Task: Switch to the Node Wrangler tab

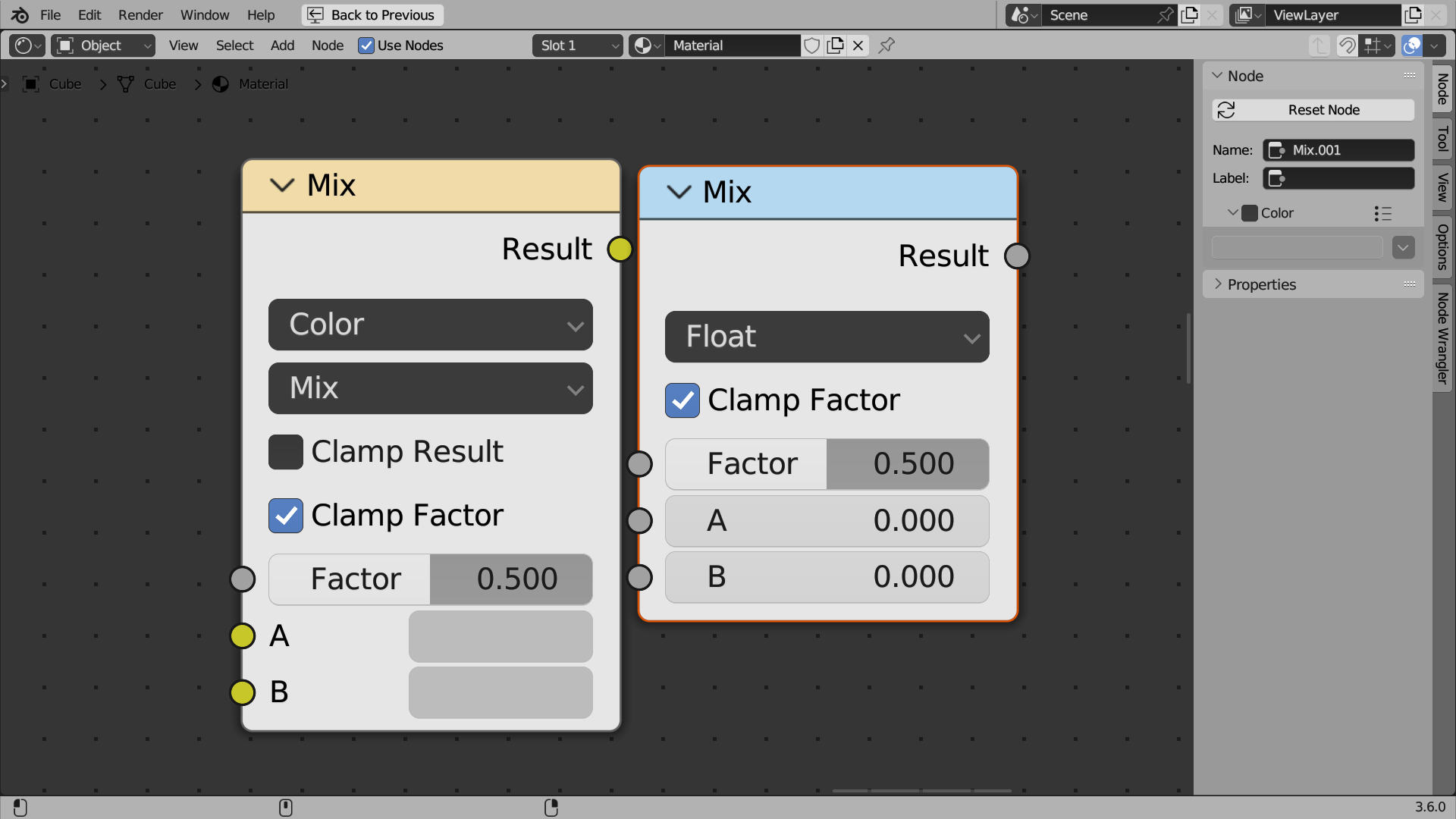Action: (1442, 337)
